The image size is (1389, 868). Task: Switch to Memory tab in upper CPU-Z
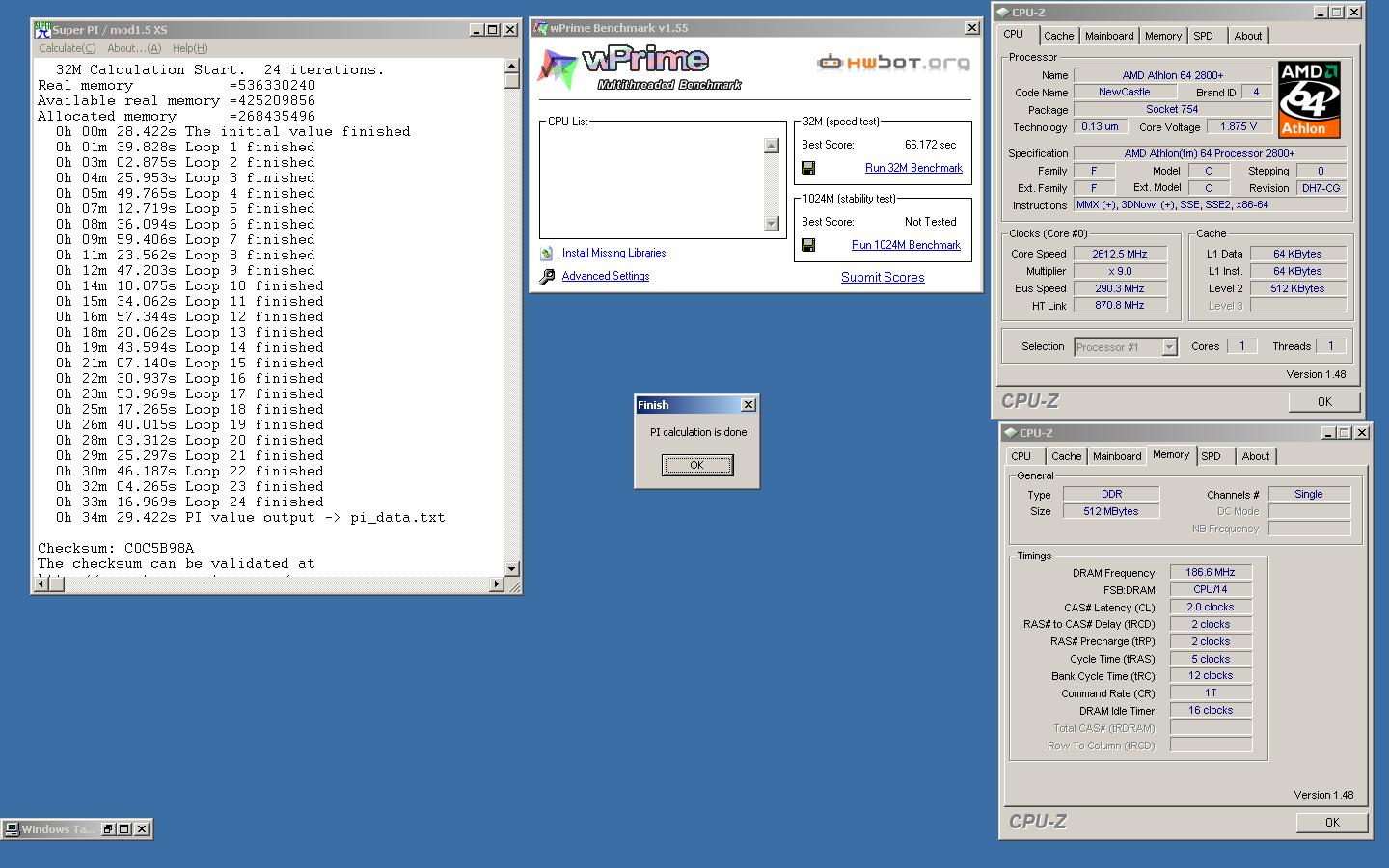click(1163, 36)
